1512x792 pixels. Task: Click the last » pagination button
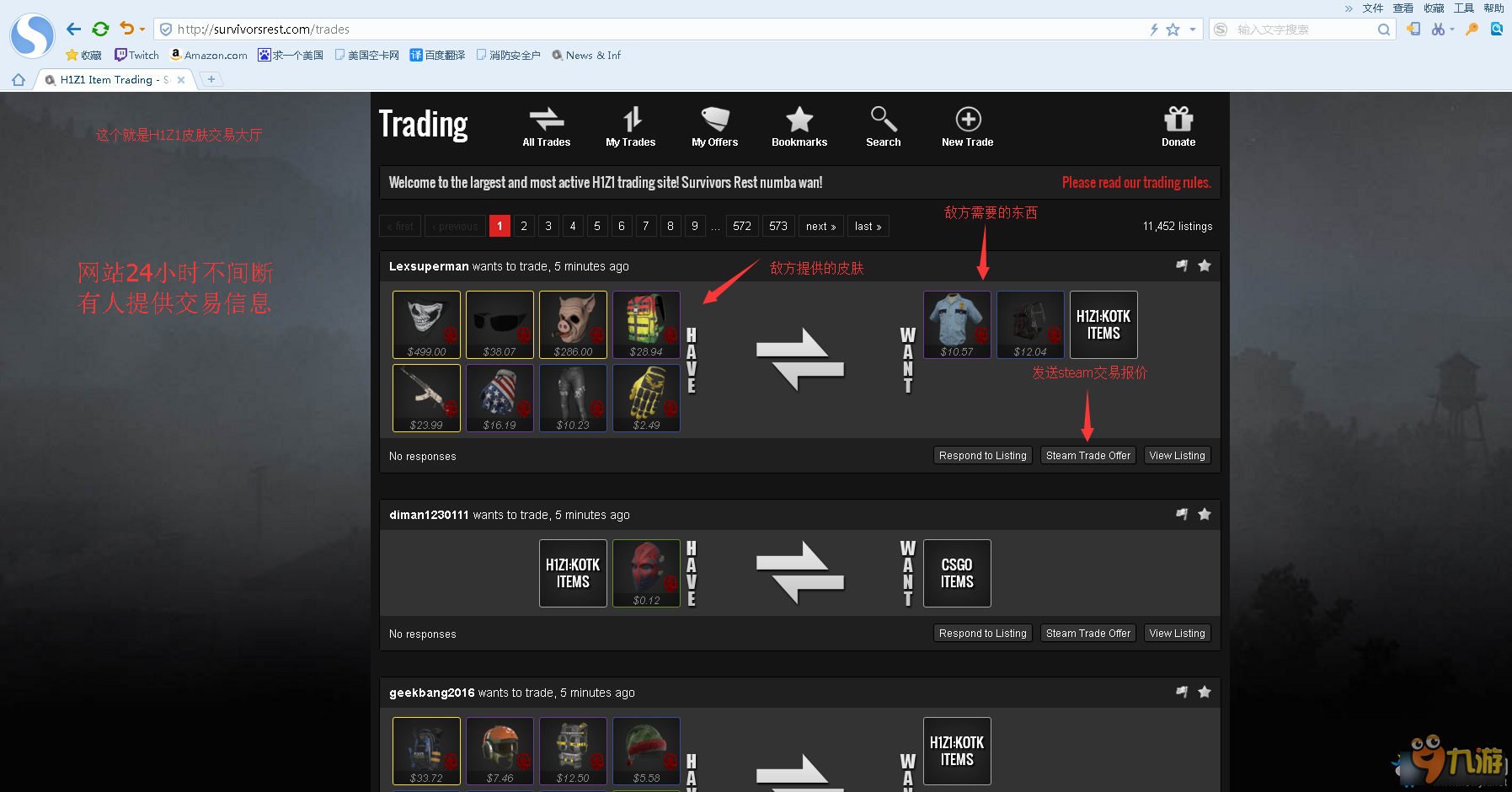point(868,226)
